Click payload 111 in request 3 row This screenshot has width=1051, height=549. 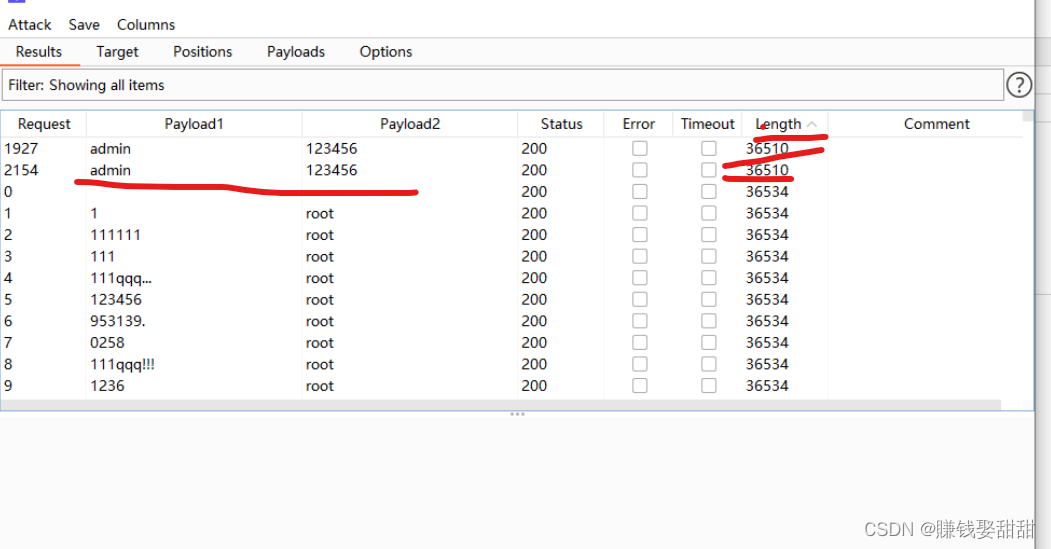pos(103,256)
